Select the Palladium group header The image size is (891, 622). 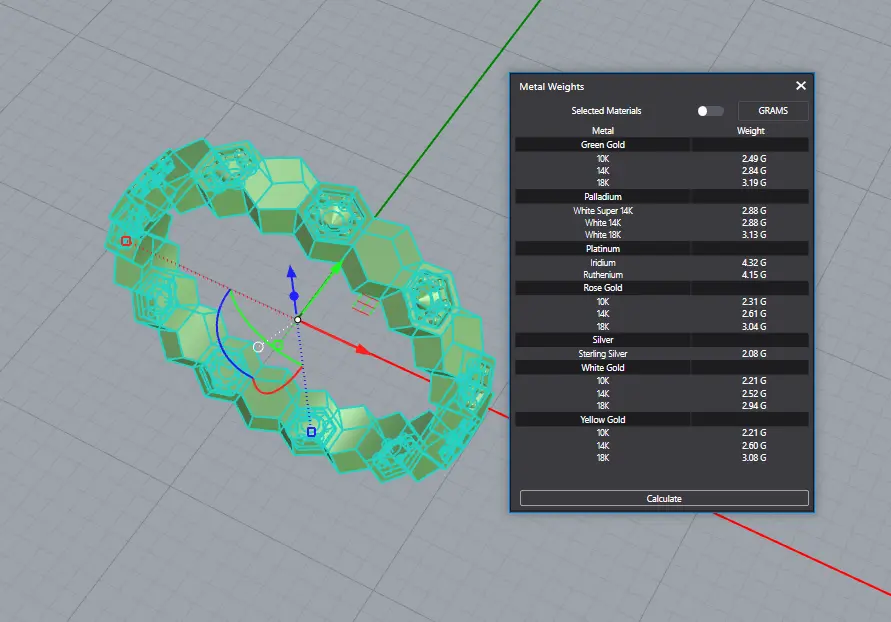(662, 197)
